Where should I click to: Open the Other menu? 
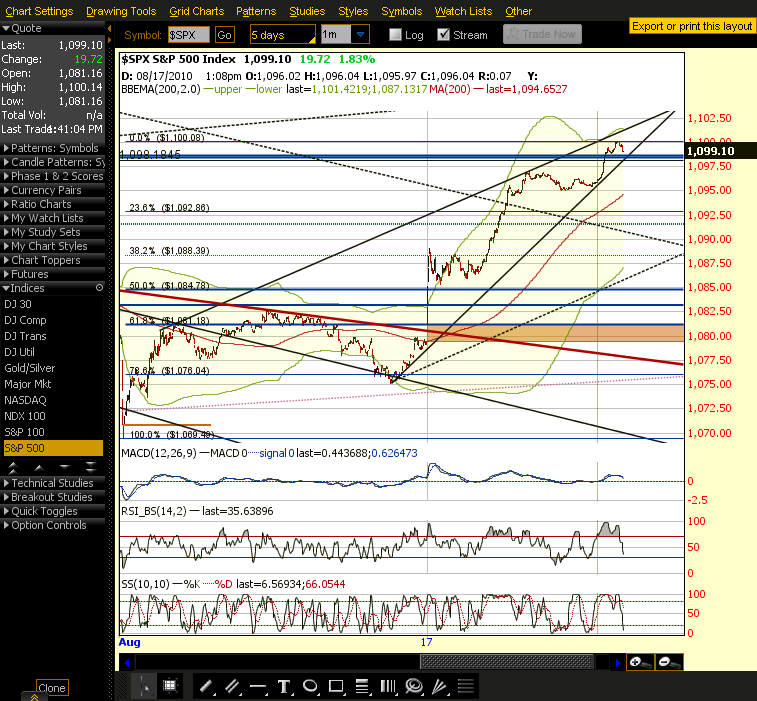coord(519,11)
